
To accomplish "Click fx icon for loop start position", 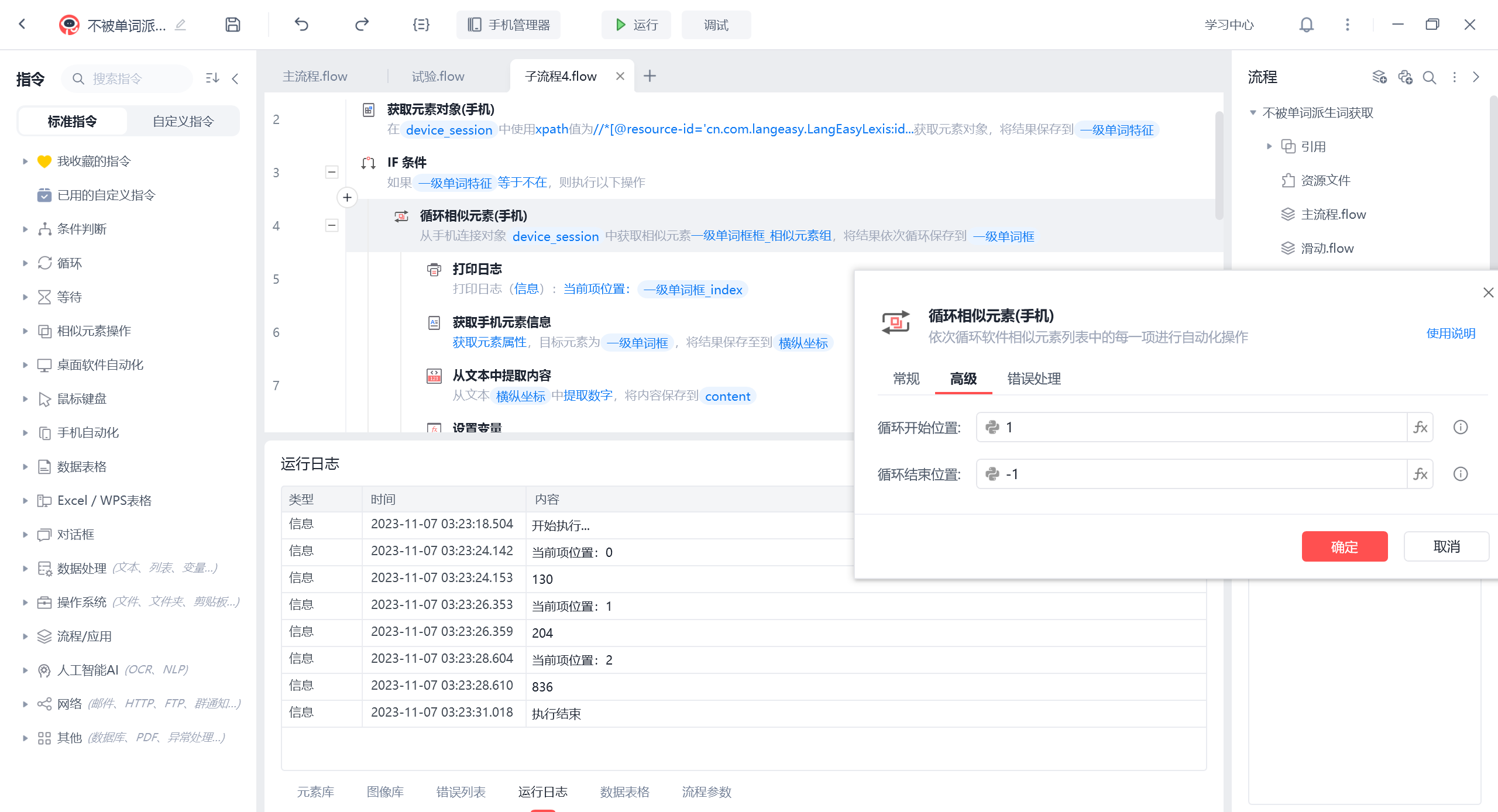I will 1420,428.
